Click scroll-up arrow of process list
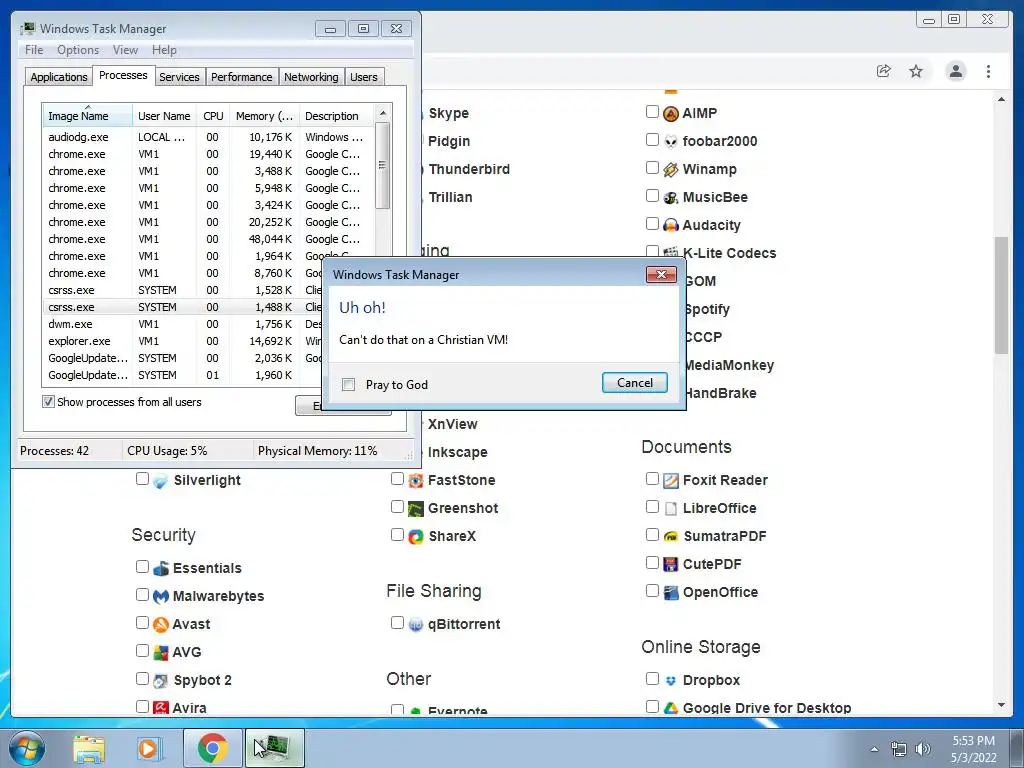 tap(383, 113)
